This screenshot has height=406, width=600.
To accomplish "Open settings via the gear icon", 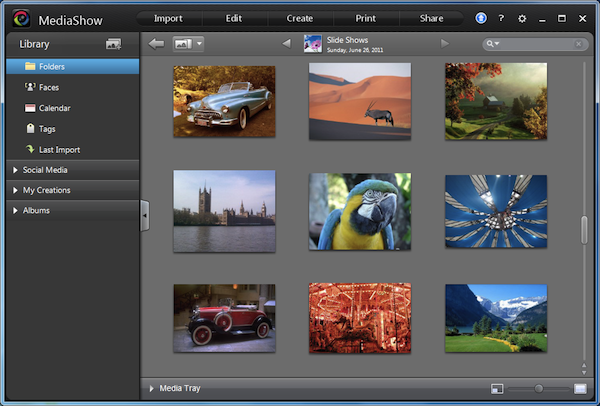I will 521,18.
